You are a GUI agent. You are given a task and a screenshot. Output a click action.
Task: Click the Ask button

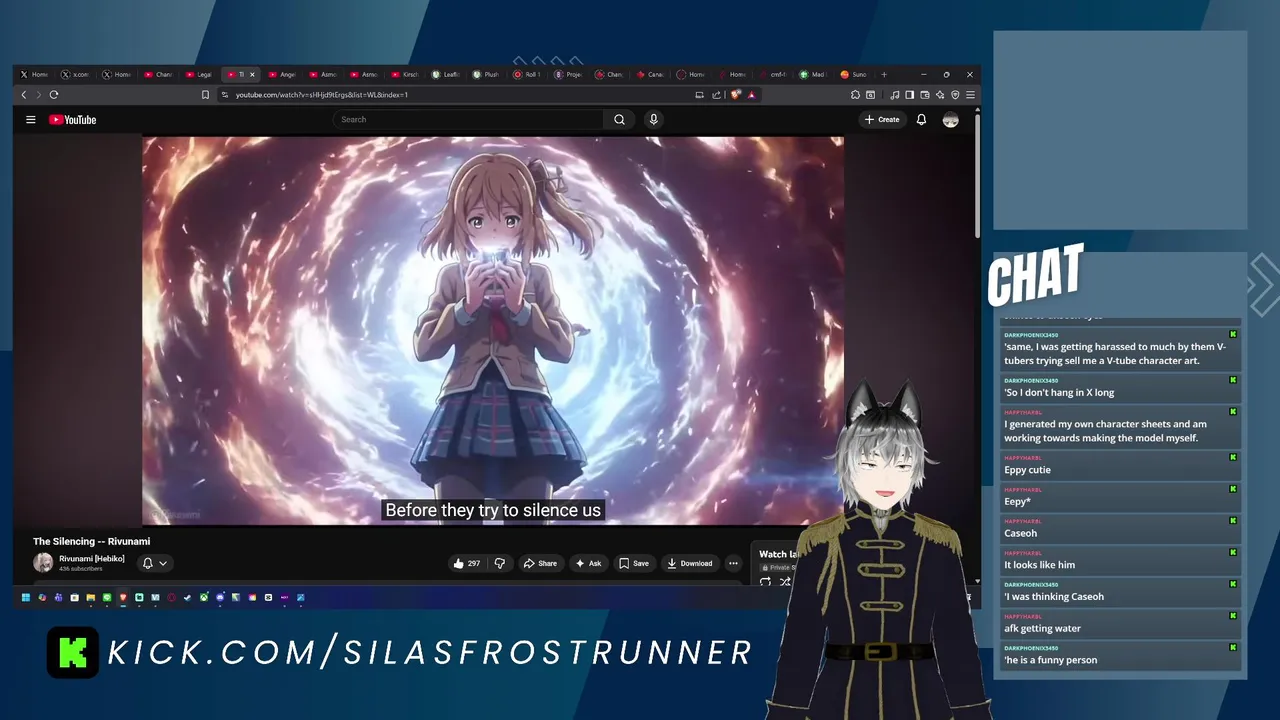588,563
